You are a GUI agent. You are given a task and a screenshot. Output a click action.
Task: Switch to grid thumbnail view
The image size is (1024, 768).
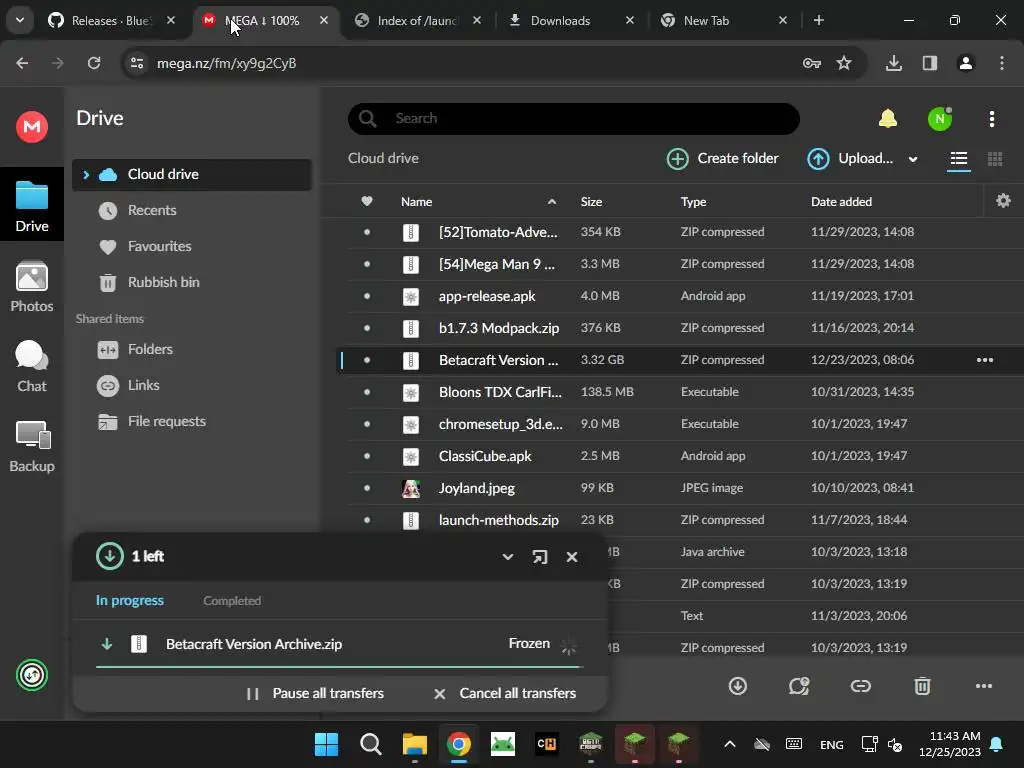coord(995,159)
